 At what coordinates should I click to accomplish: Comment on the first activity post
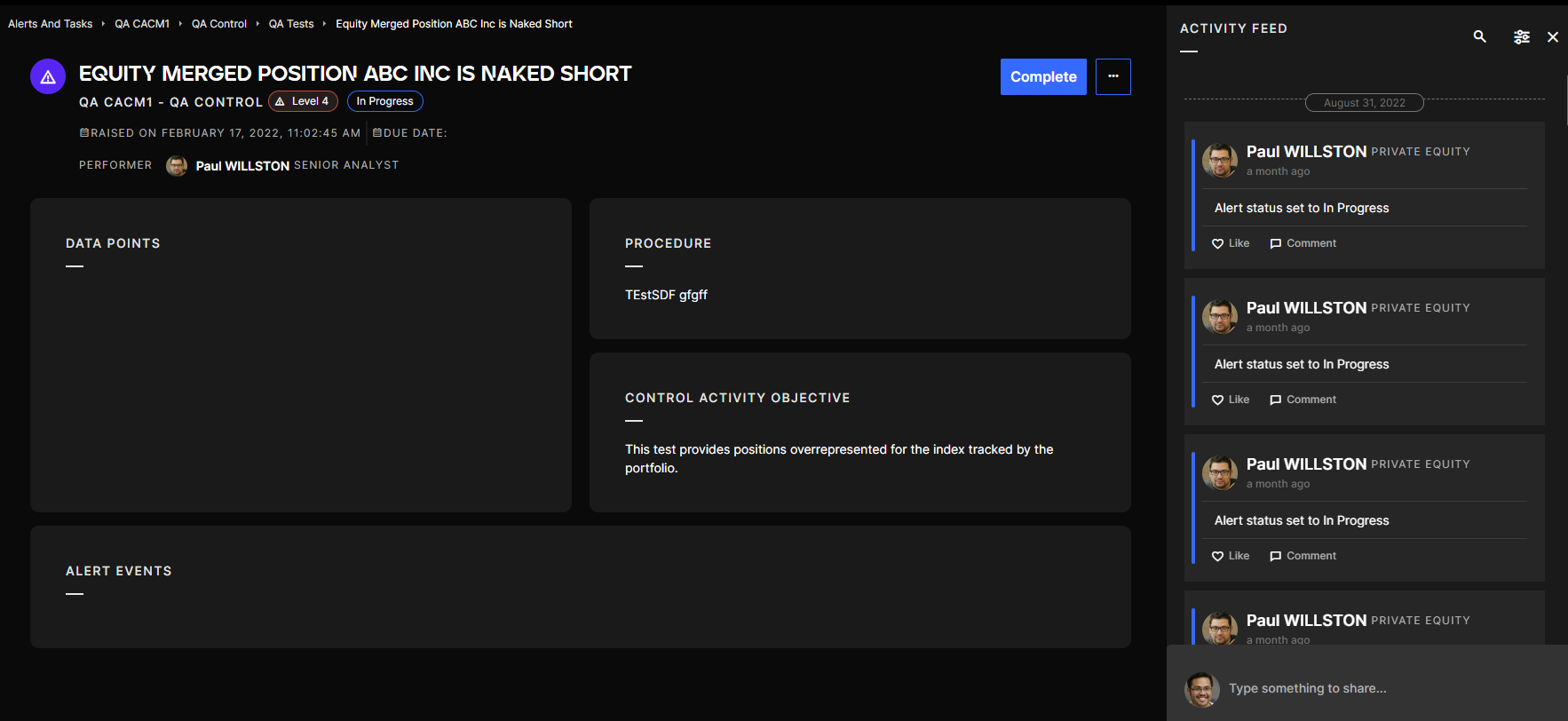1303,243
